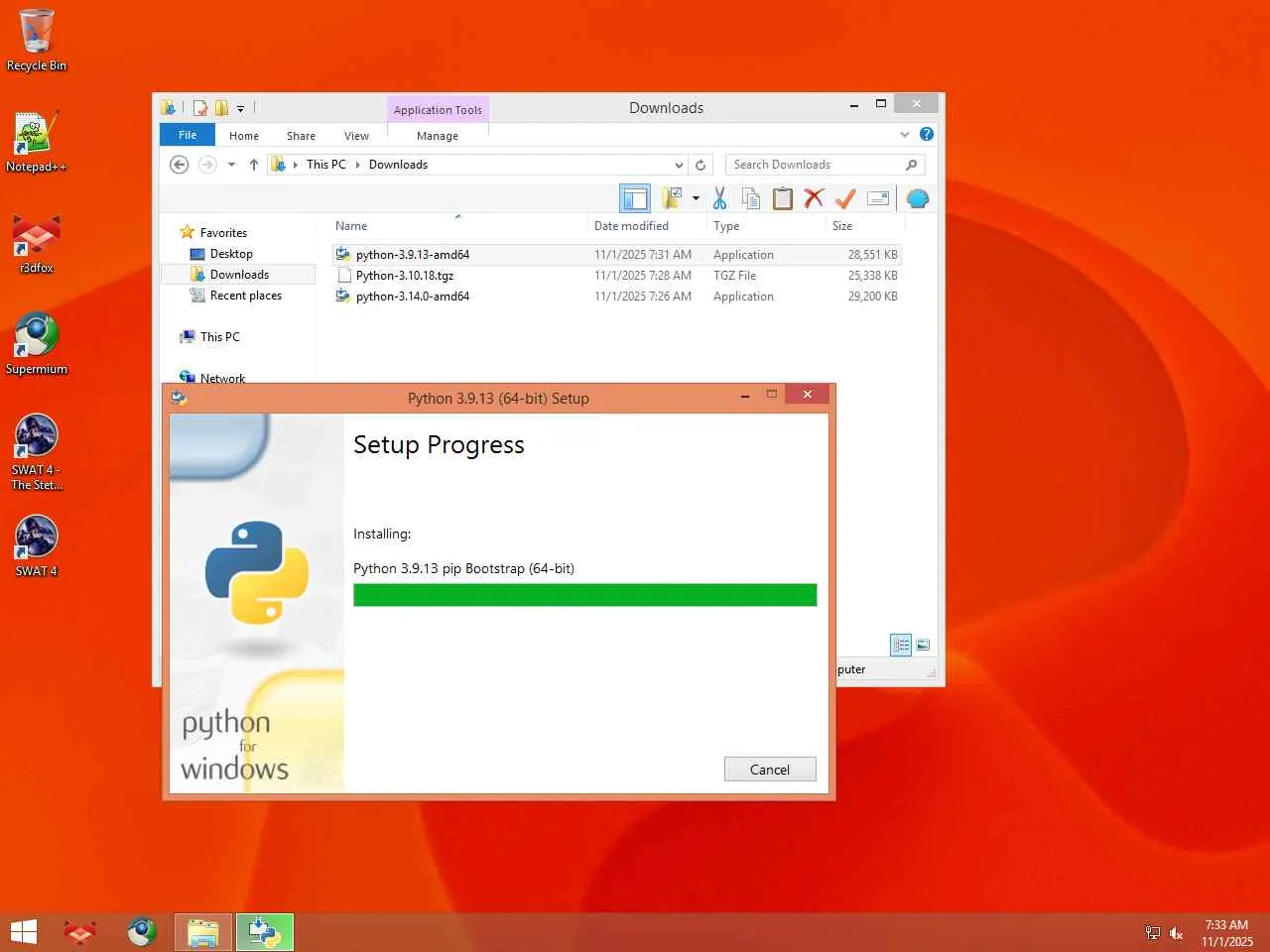Switch to the View ribbon tab
1270x952 pixels.
357,136
